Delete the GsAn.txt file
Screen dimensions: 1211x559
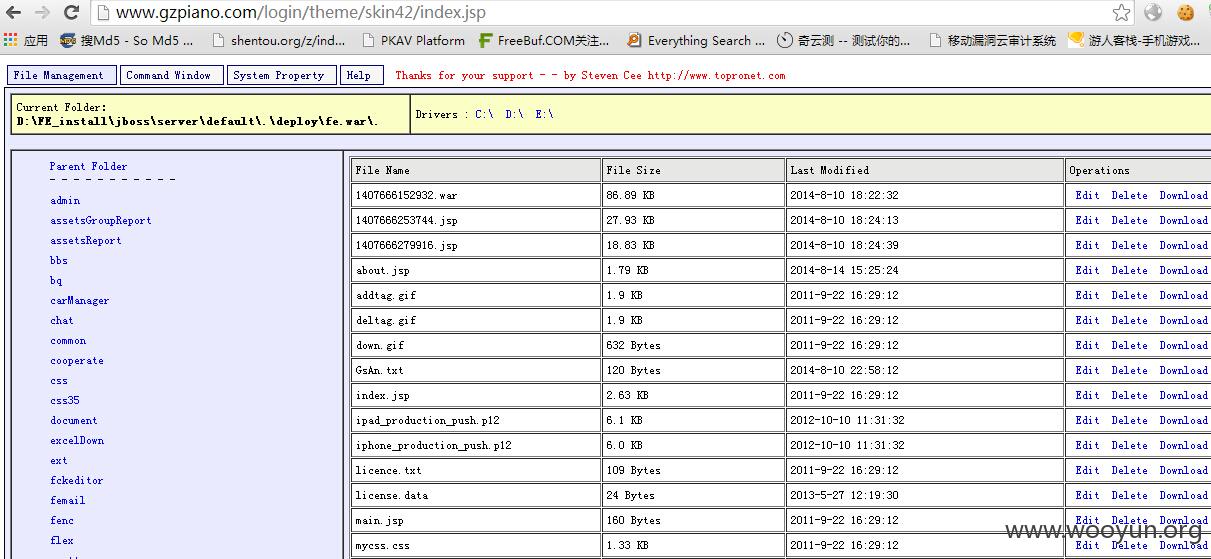pyautogui.click(x=1129, y=371)
